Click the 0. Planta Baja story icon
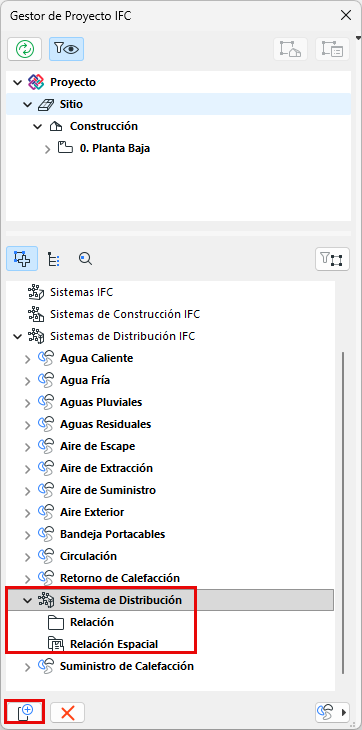The height and width of the screenshot is (730, 362). point(66,148)
